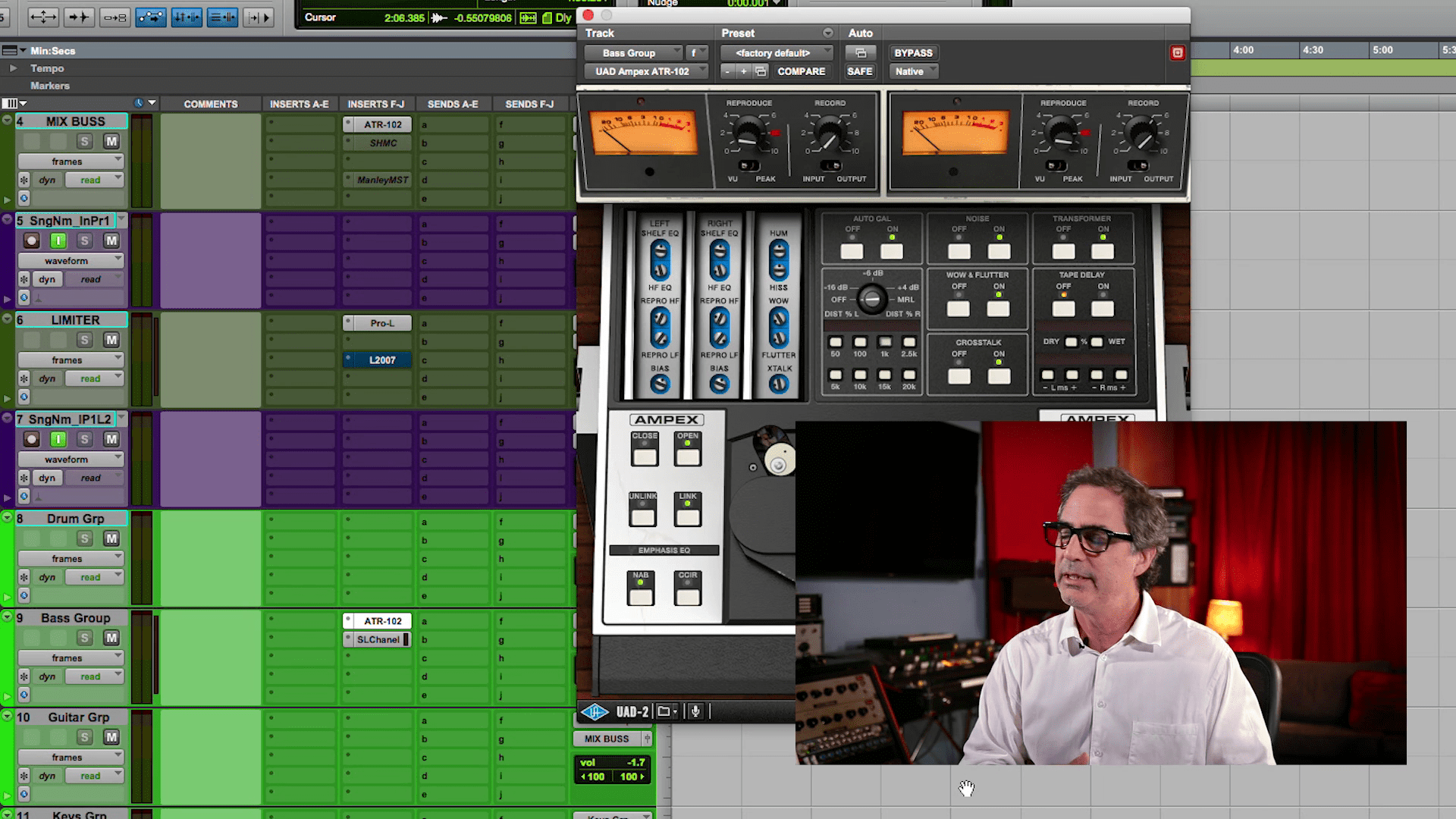Select the UNLINK button
Screen dimensions: 1456x819
(x=643, y=518)
